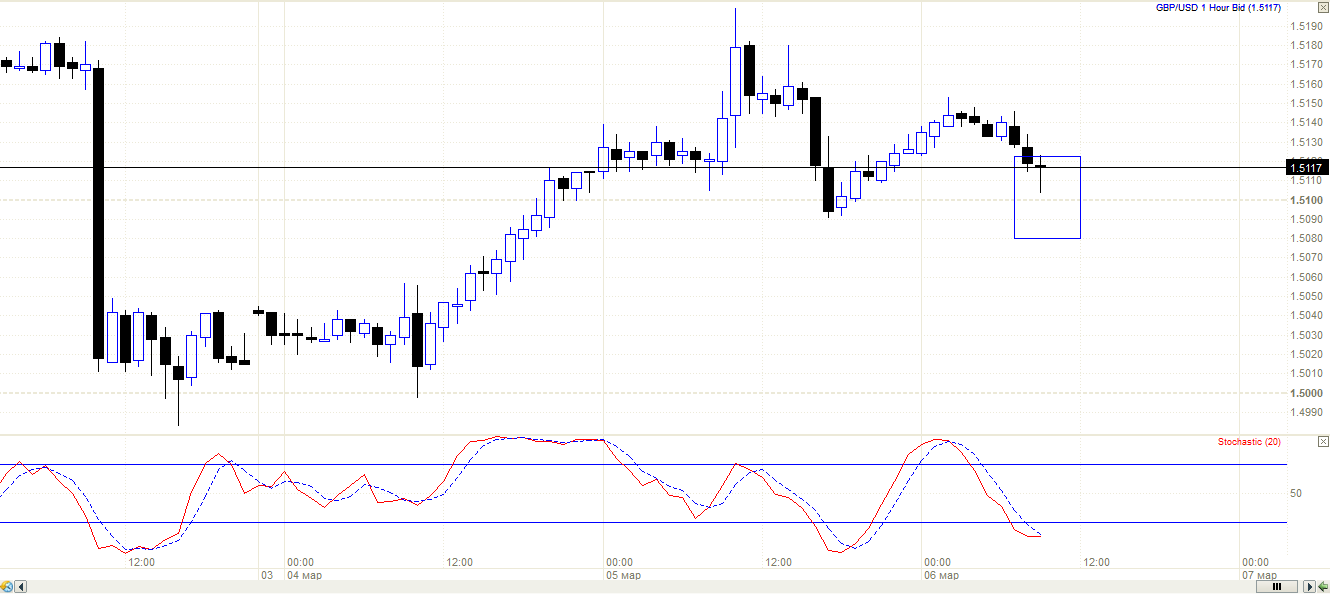This screenshot has width=1330, height=594.
Task: Click the 1.5000 level on price axis
Action: tap(1306, 393)
